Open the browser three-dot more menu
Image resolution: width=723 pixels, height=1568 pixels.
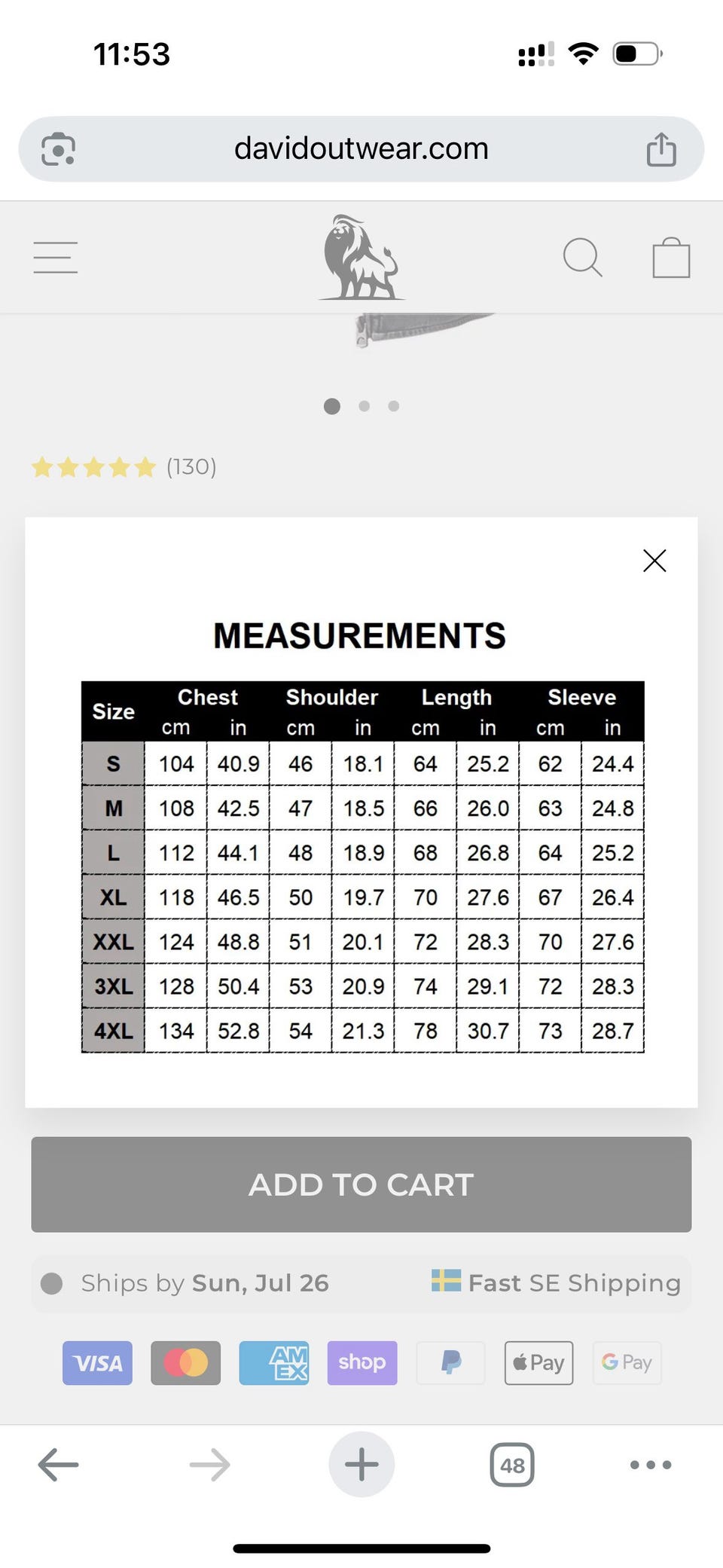[651, 1465]
